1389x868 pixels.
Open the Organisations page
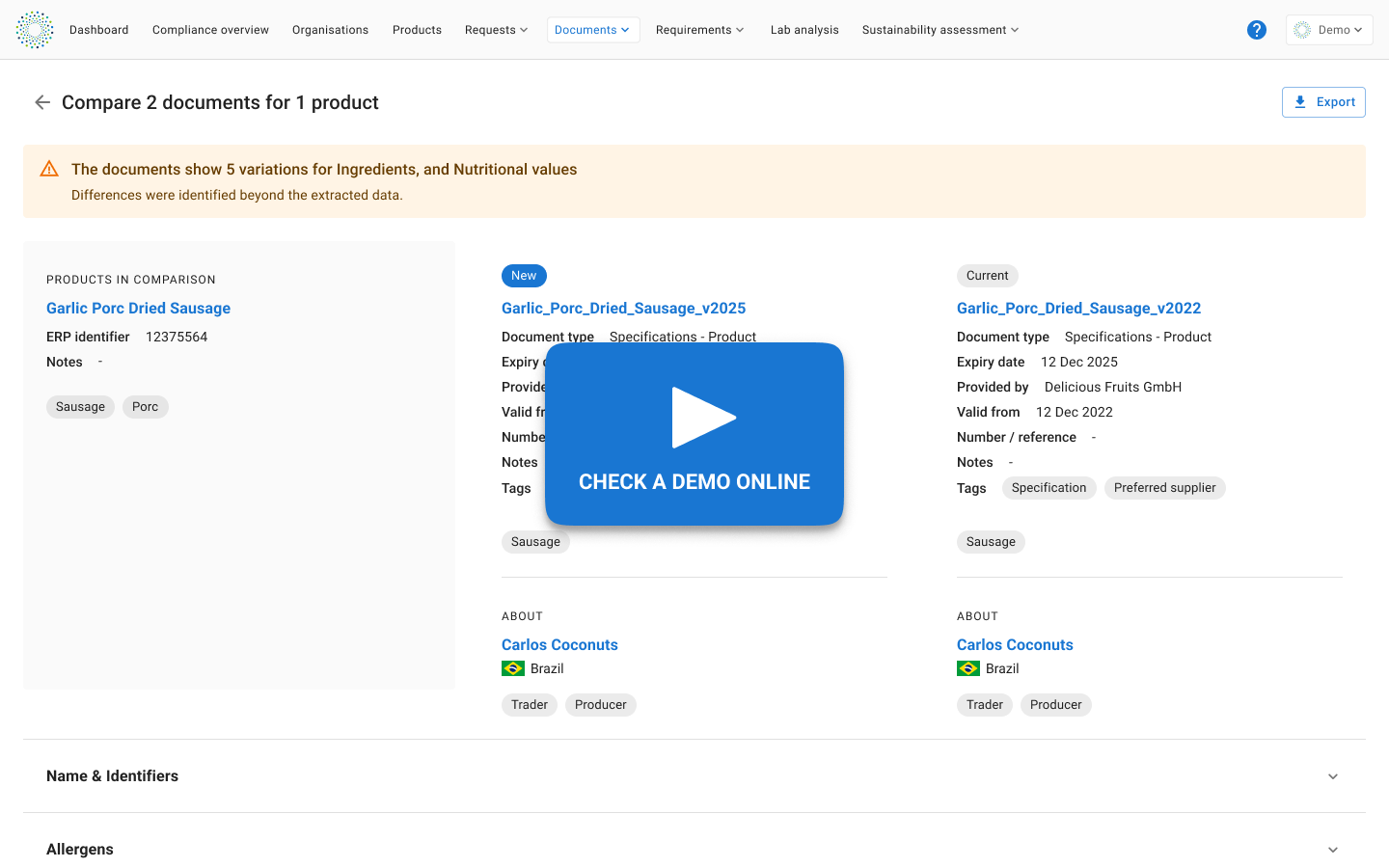[331, 30]
